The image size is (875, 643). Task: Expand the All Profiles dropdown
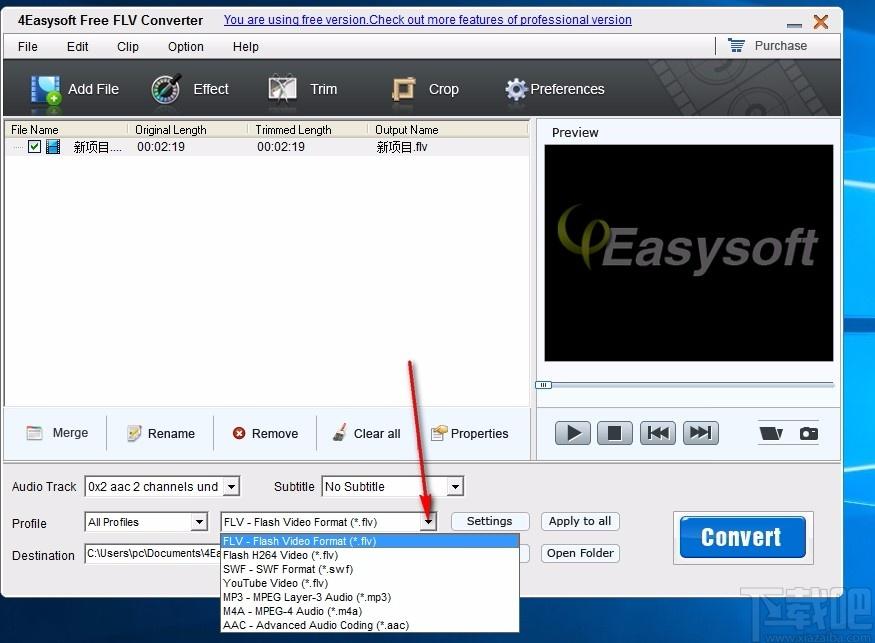click(199, 522)
